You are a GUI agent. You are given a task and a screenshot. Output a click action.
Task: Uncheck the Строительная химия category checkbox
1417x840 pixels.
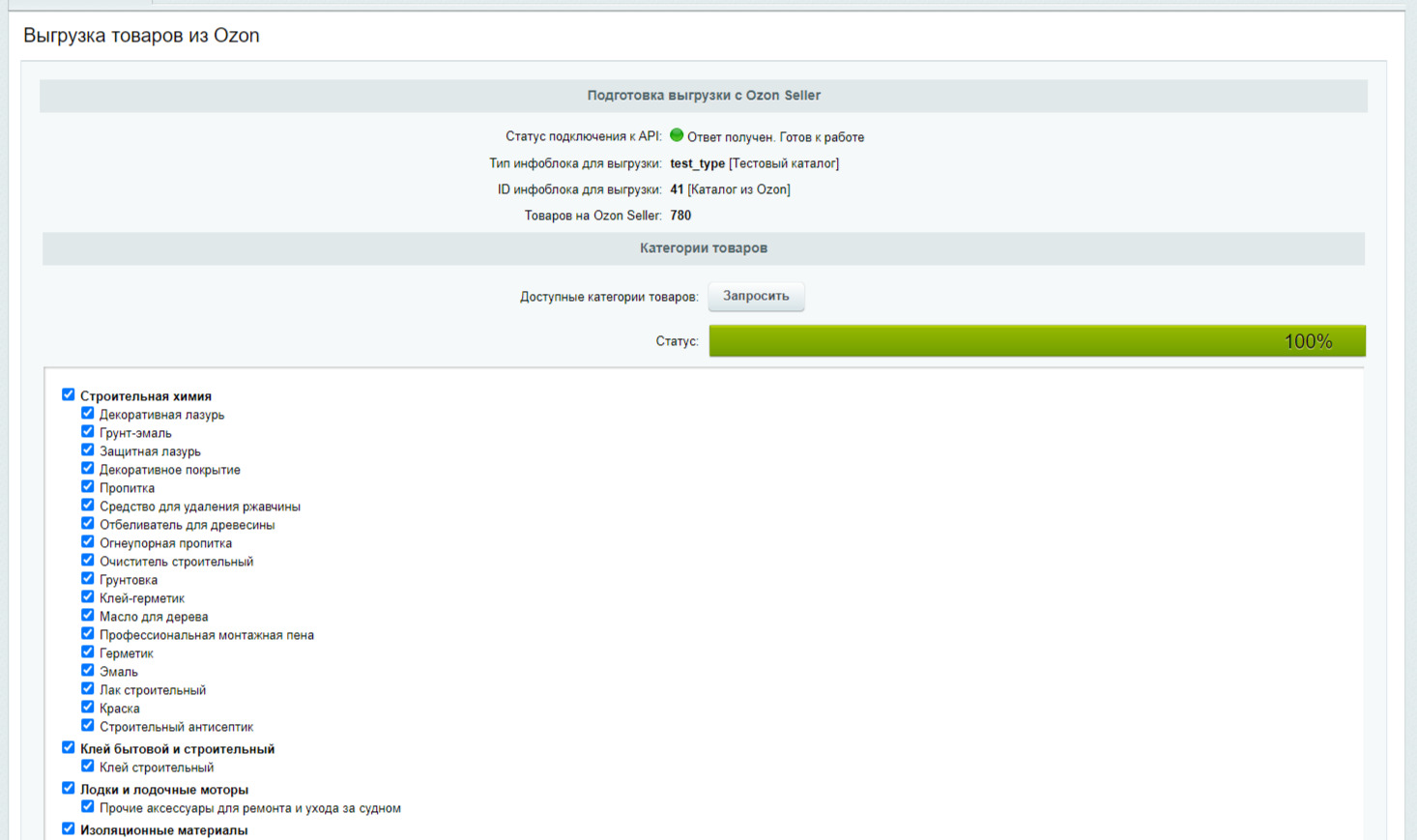pos(69,394)
